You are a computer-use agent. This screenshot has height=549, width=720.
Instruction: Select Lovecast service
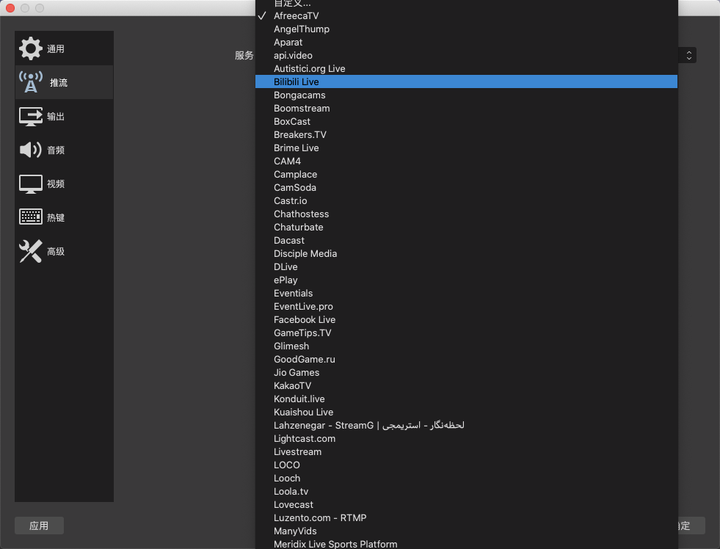click(466, 505)
